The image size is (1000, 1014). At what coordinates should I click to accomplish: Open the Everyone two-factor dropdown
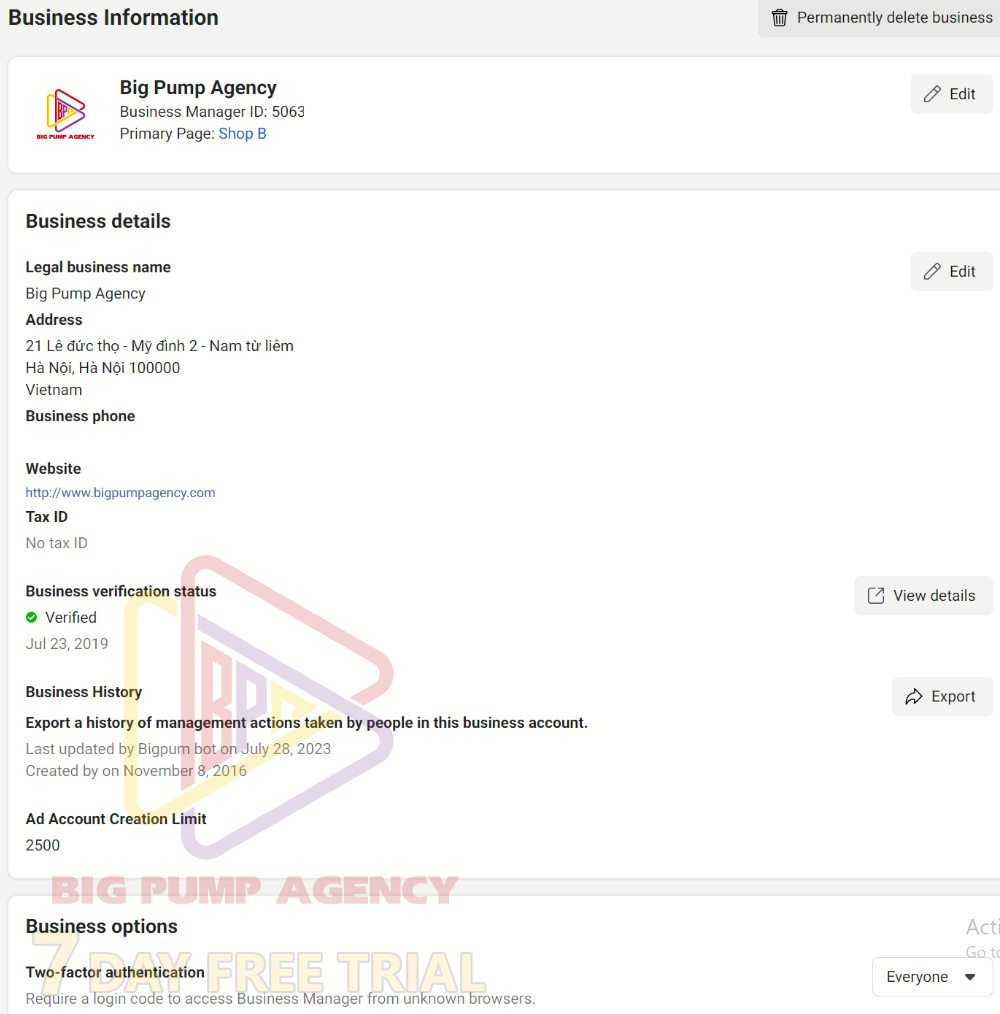(932, 976)
